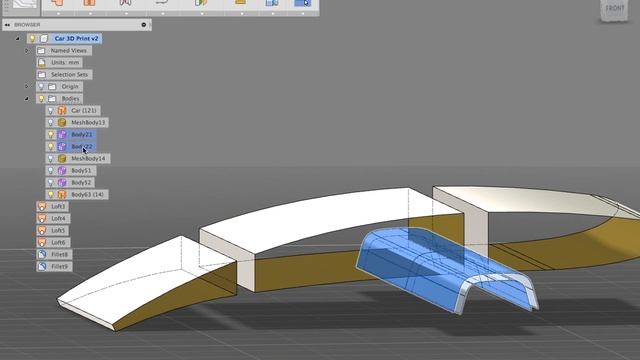Click the FRONT face of the ViewCube

click(614, 9)
